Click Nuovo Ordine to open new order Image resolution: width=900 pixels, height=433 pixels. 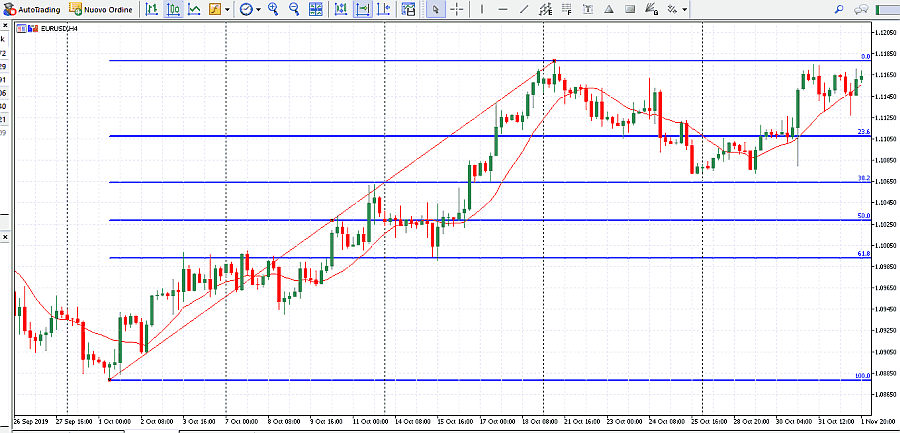click(103, 9)
